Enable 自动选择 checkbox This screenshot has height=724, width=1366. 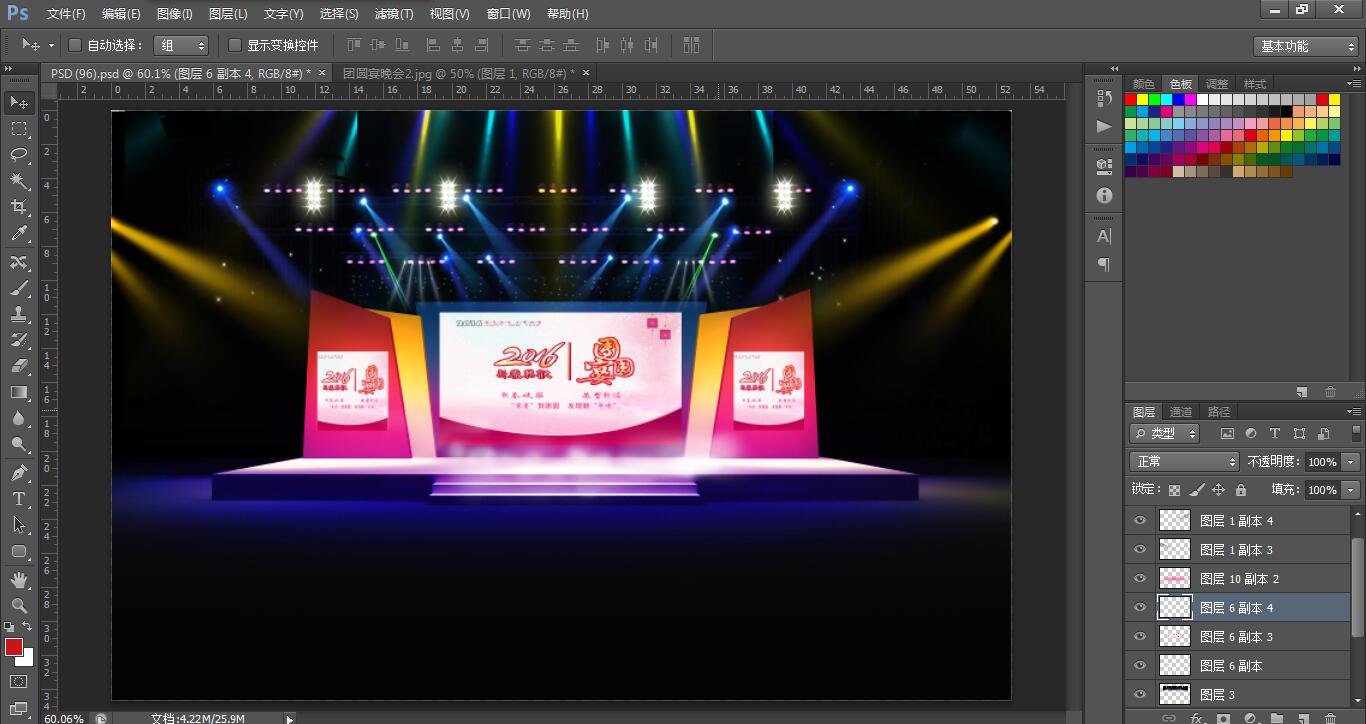click(74, 45)
